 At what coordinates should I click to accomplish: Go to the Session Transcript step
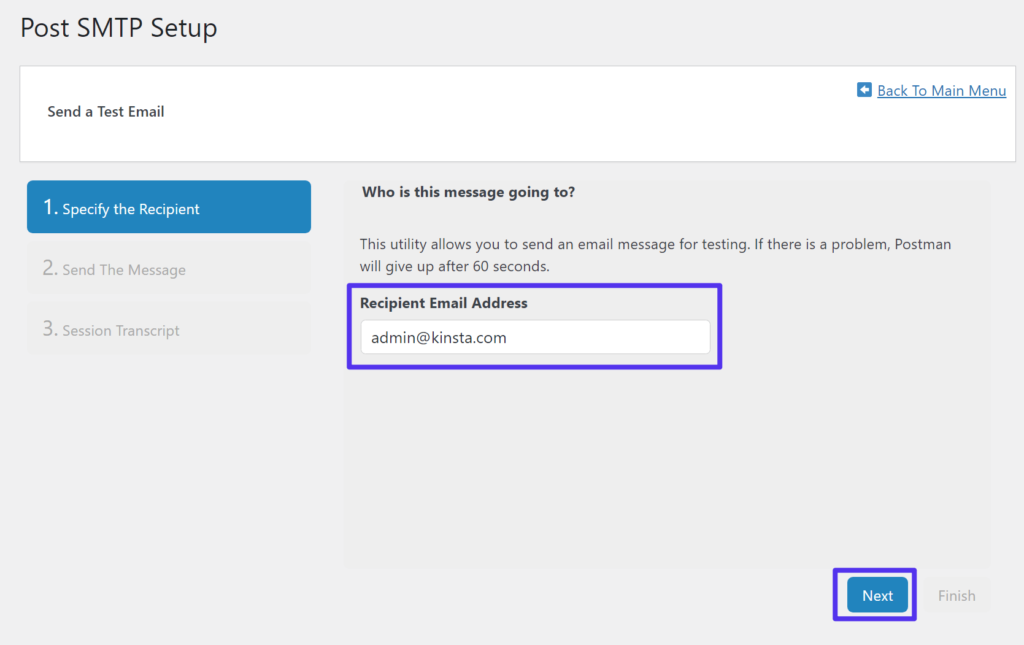point(168,330)
